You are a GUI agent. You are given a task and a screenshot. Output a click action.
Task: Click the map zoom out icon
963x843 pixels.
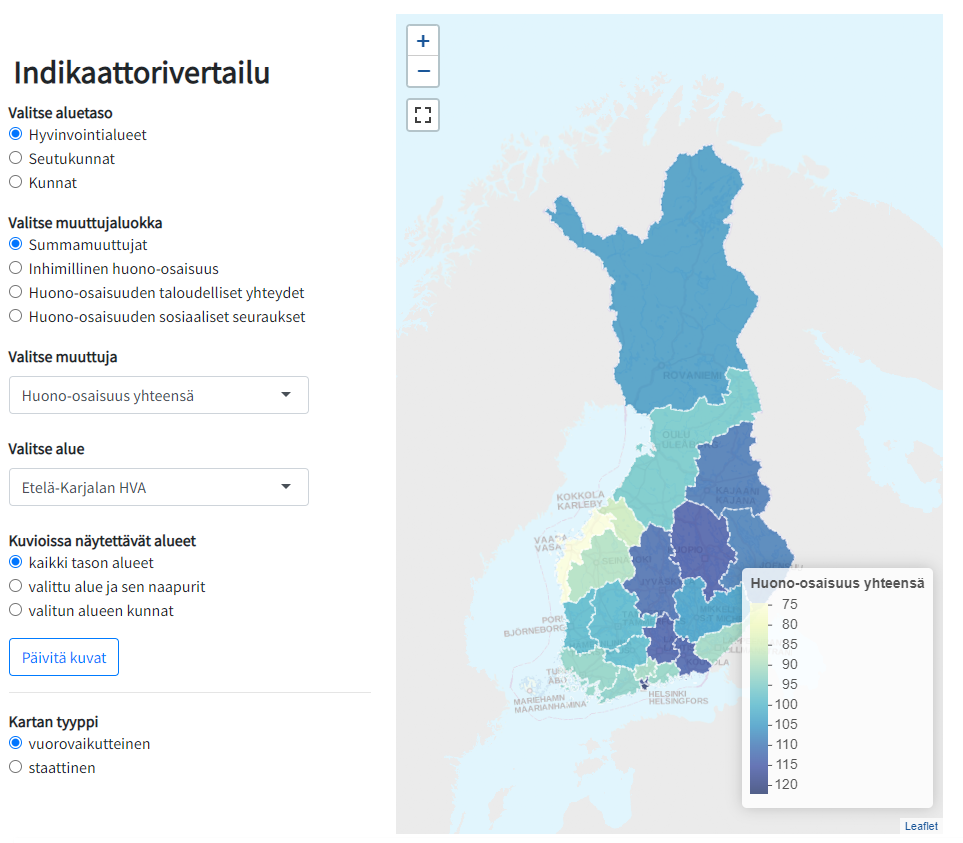[423, 71]
